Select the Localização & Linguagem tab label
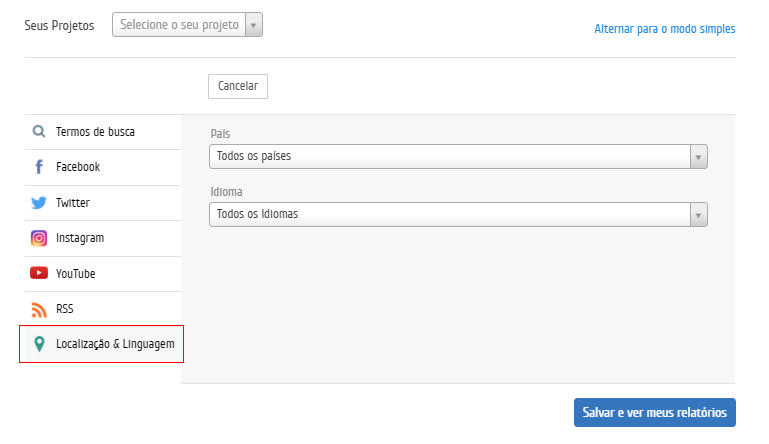The height and width of the screenshot is (444, 769). click(x=115, y=344)
